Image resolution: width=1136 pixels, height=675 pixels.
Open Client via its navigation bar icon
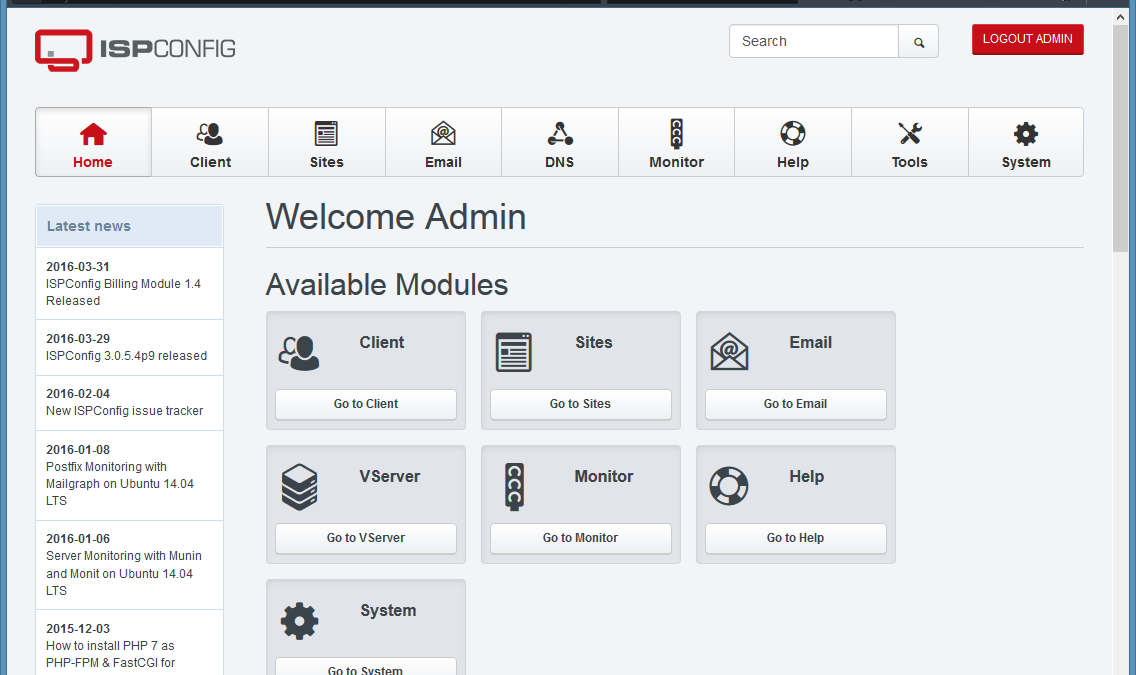coord(210,134)
